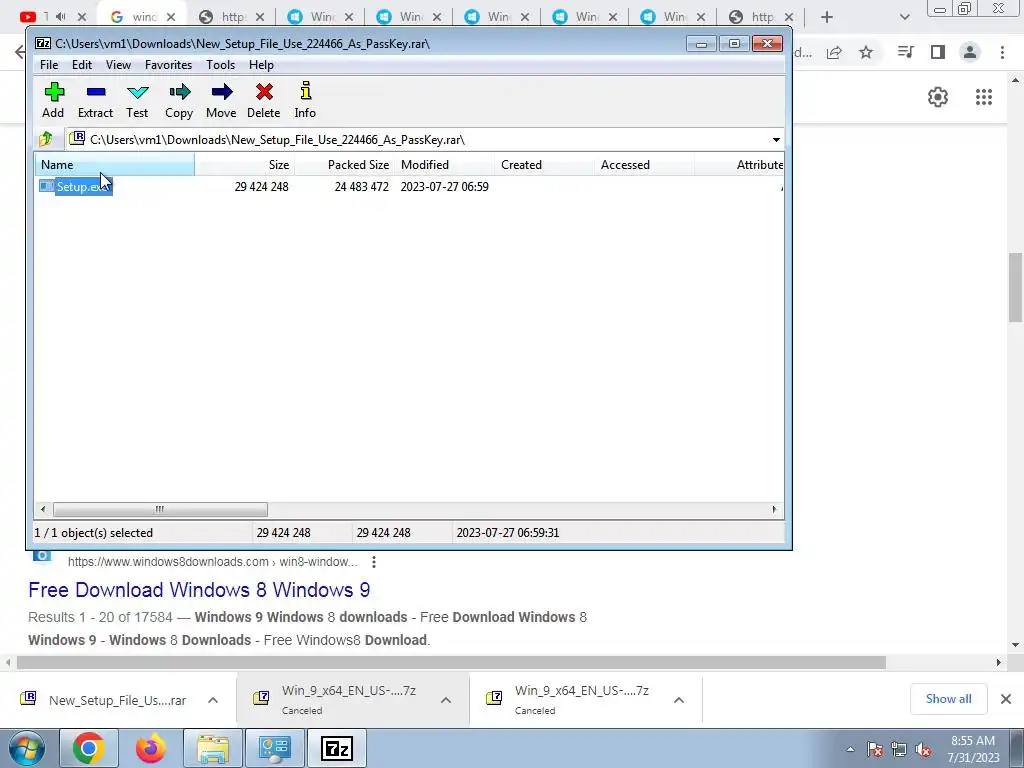Open Chrome settings gear icon on Google page
The image size is (1024, 768).
pos(938,97)
